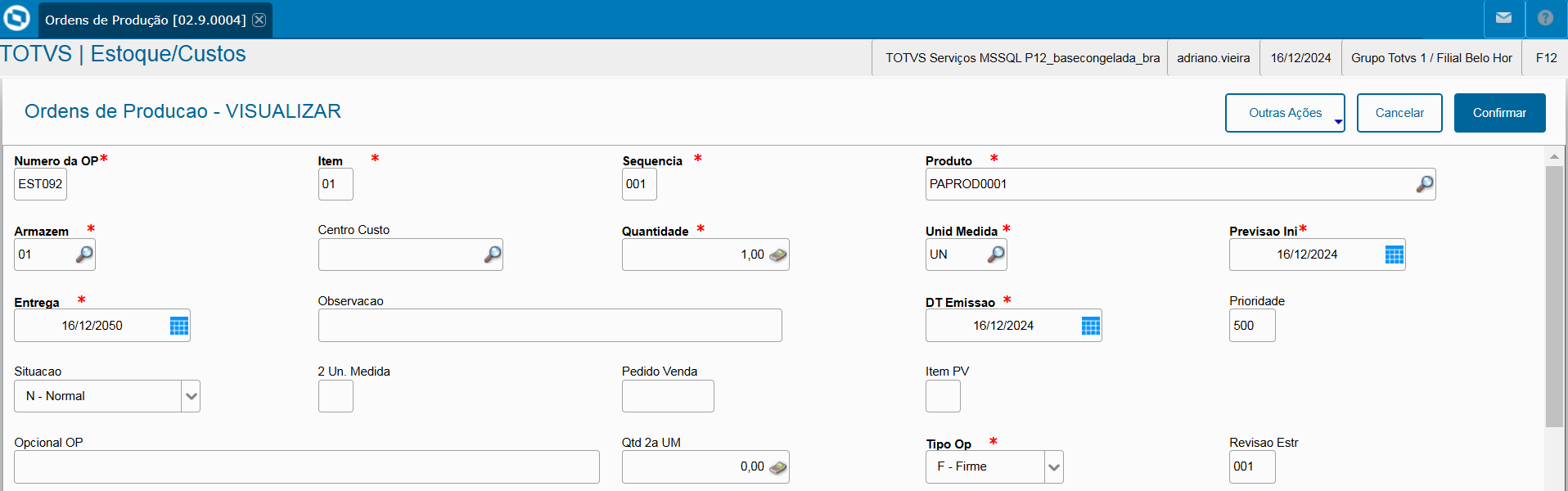Click the Produto search magnifier icon
1568x491 pixels.
pos(1424,184)
